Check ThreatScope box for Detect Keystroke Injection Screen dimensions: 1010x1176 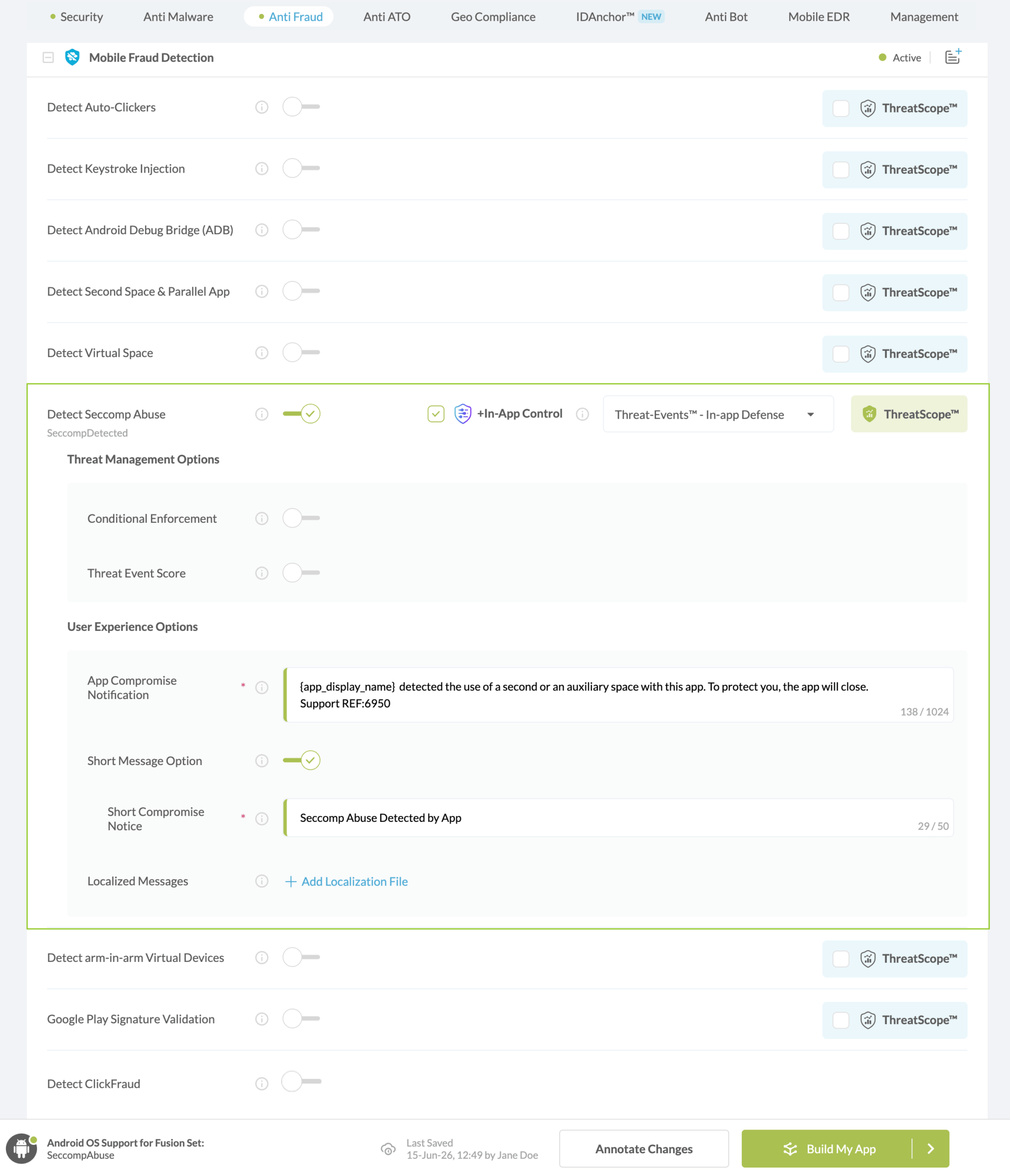[x=840, y=170]
